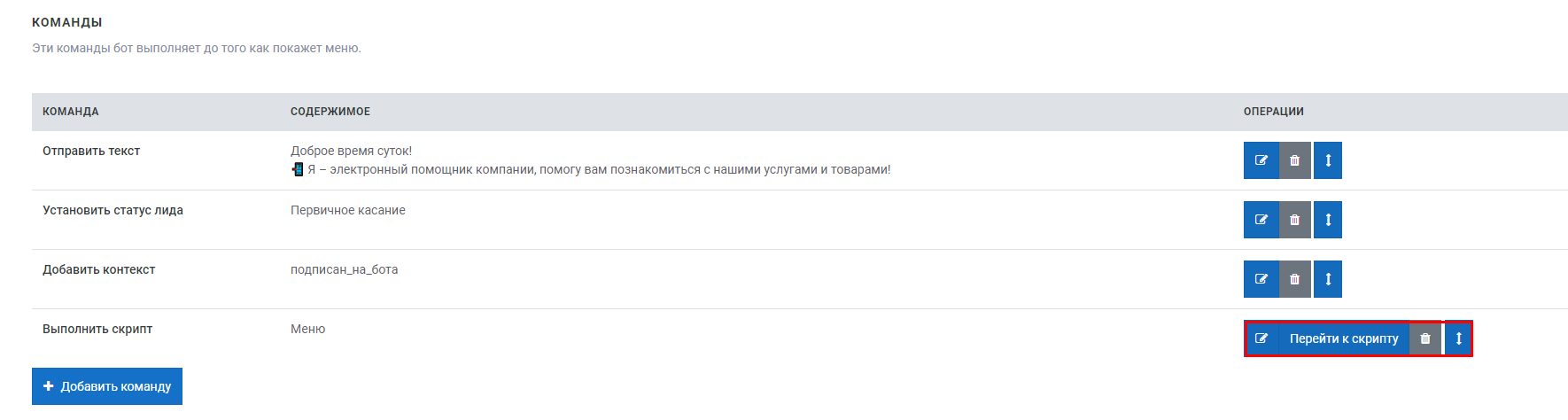This screenshot has width=1568, height=420.
Task: Click the 'Добавить команду' button
Action: click(x=107, y=386)
